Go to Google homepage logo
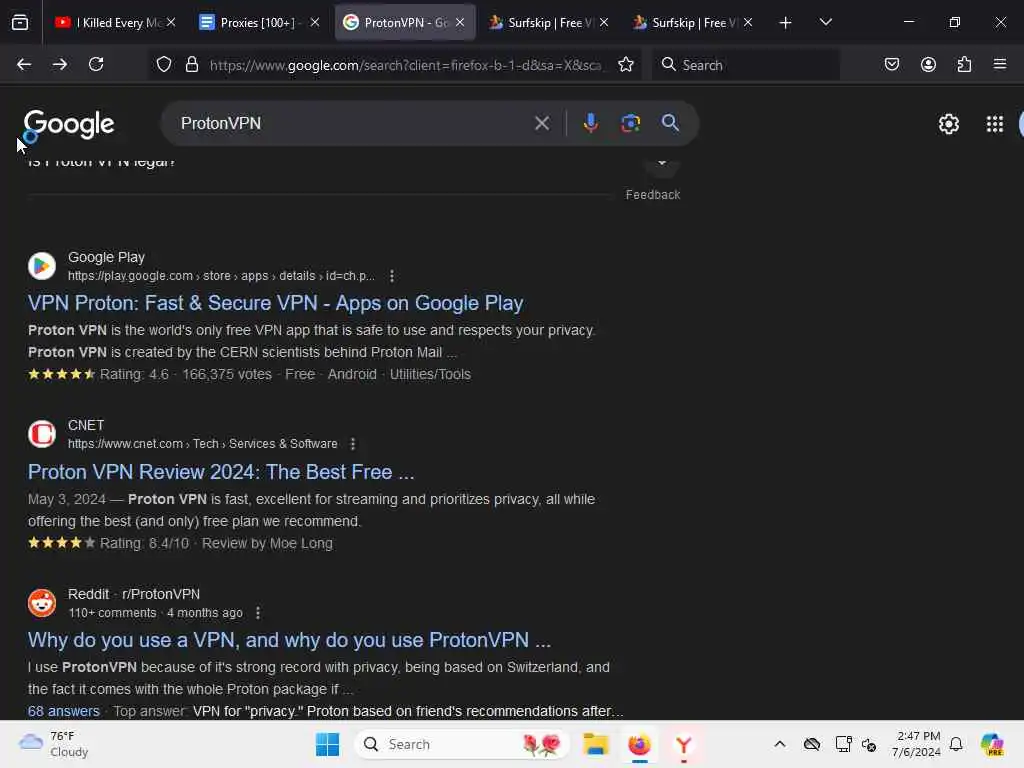Image resolution: width=1024 pixels, height=768 pixels. tap(69, 124)
